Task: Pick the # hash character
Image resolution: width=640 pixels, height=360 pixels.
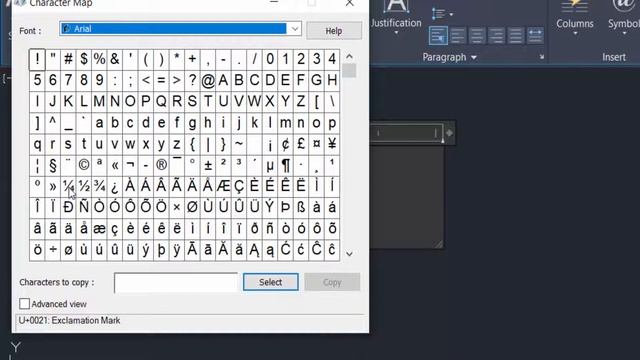Action: click(68, 59)
